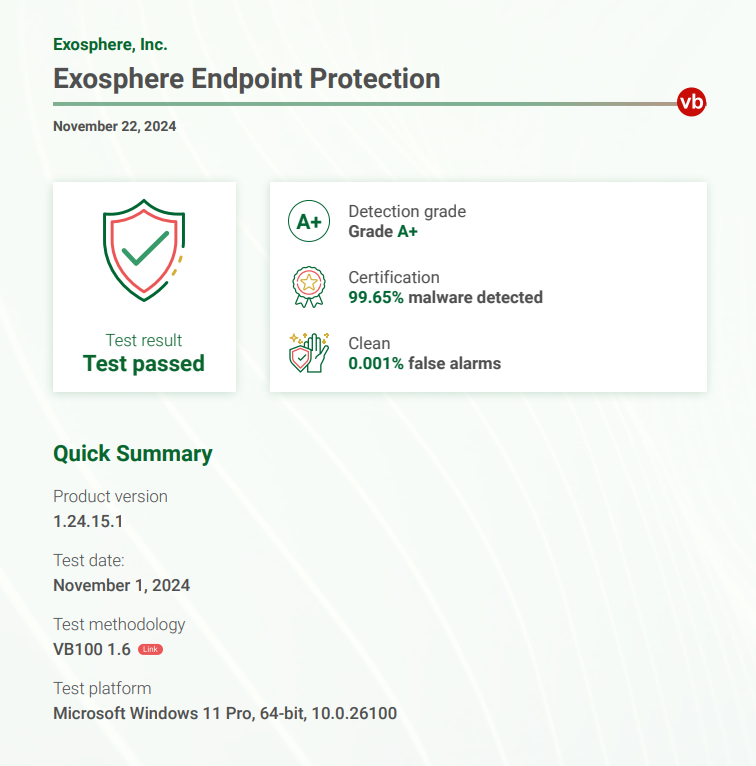The image size is (756, 766).
Task: Click the clean hand and shield icon
Action: 309,353
